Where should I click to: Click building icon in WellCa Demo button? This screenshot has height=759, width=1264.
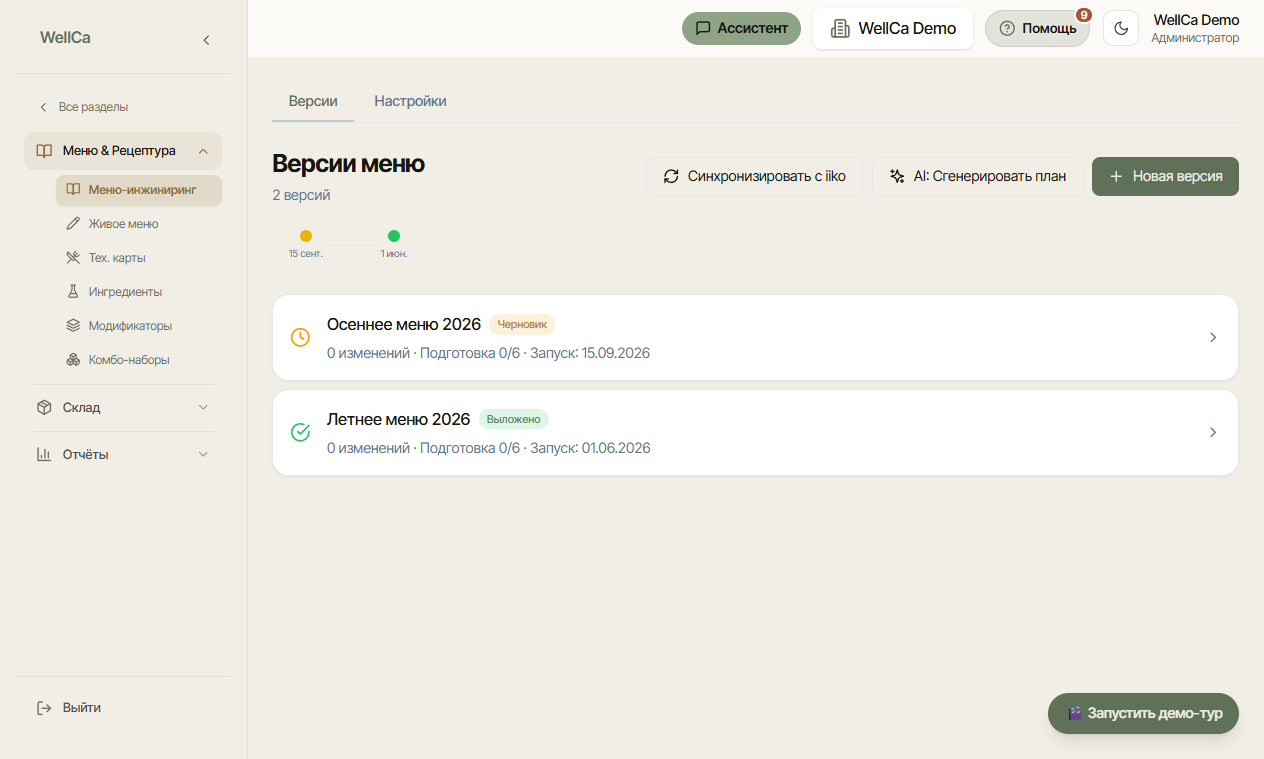tap(841, 28)
